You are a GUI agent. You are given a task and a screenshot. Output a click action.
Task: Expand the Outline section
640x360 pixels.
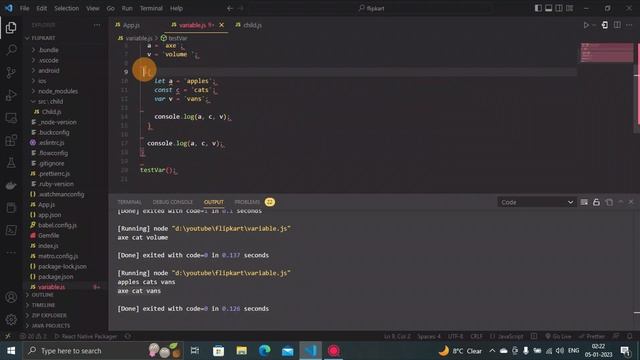pyautogui.click(x=65, y=295)
